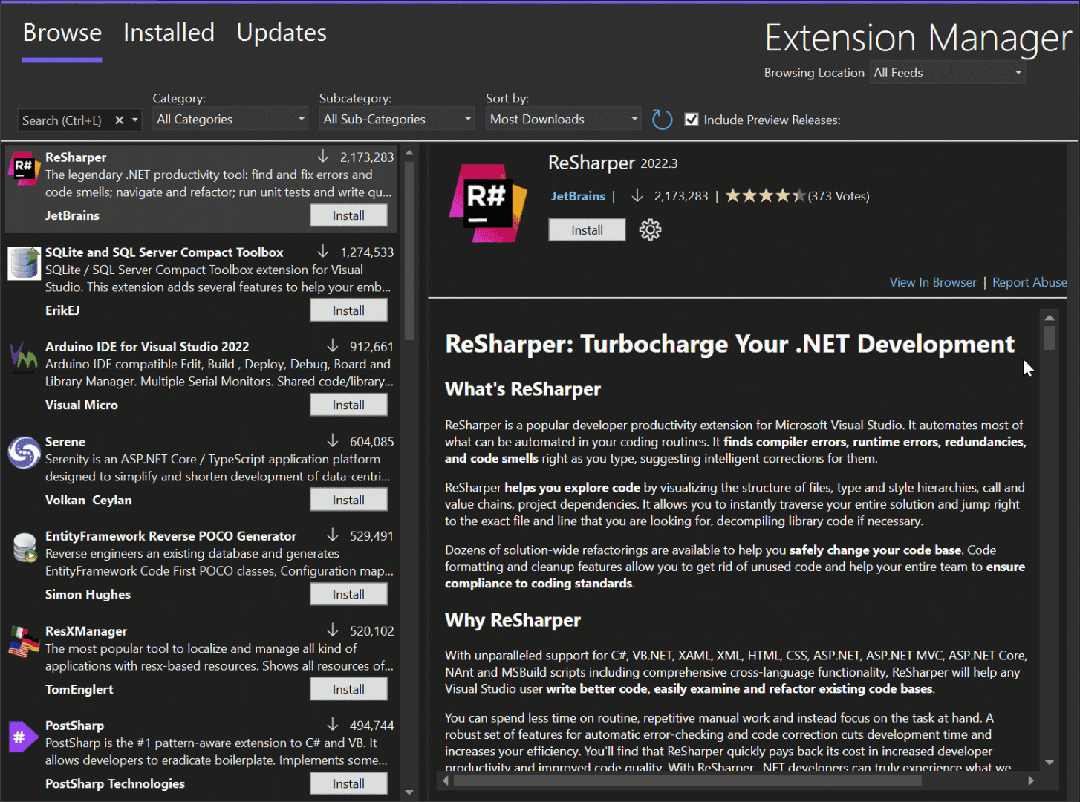Image resolution: width=1080 pixels, height=802 pixels.
Task: Click the download arrow icon in ReSharper details
Action: coord(637,196)
